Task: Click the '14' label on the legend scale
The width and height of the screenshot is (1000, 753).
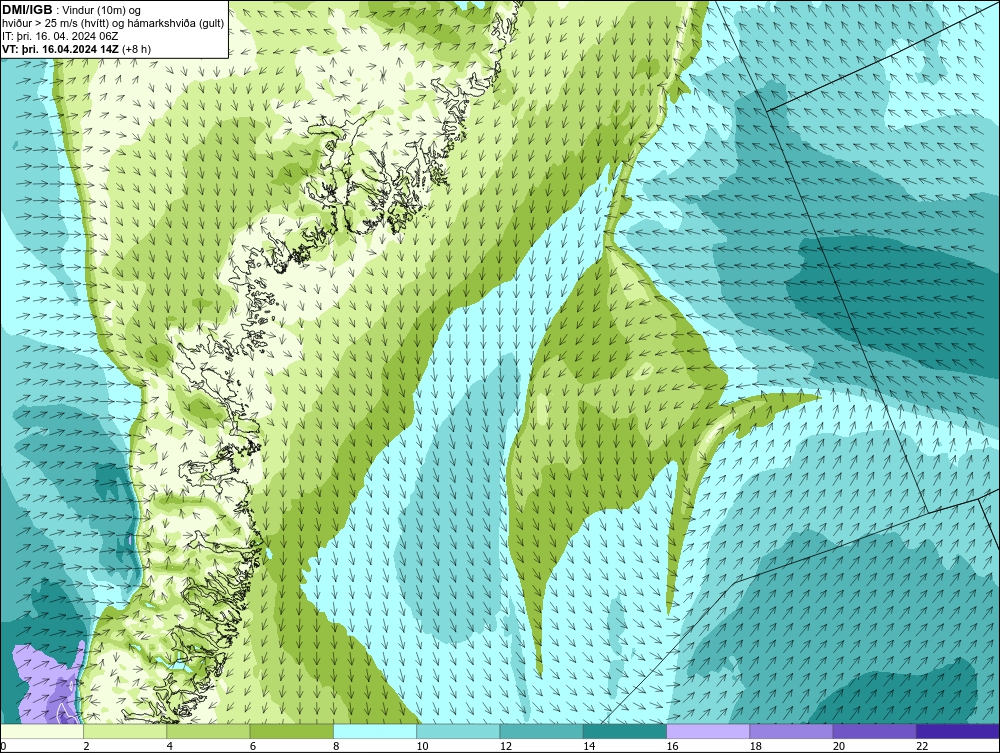Action: [589, 747]
